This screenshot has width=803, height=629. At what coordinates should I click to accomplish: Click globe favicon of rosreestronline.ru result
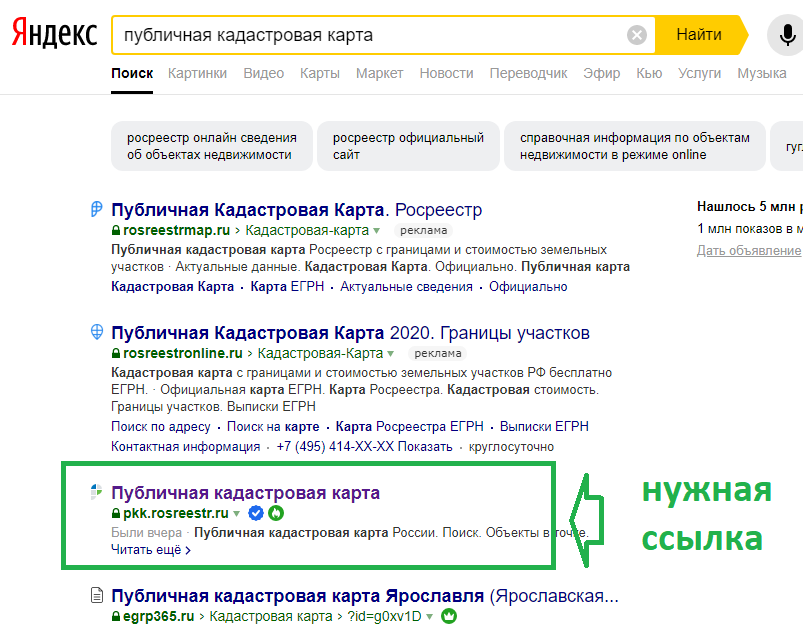click(96, 332)
